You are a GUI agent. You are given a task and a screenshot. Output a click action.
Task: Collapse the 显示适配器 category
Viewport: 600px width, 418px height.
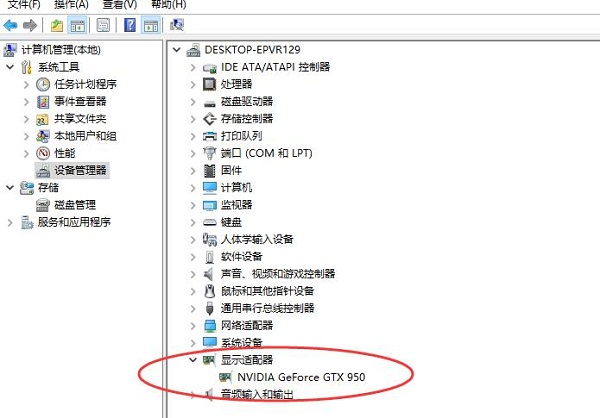[193, 360]
